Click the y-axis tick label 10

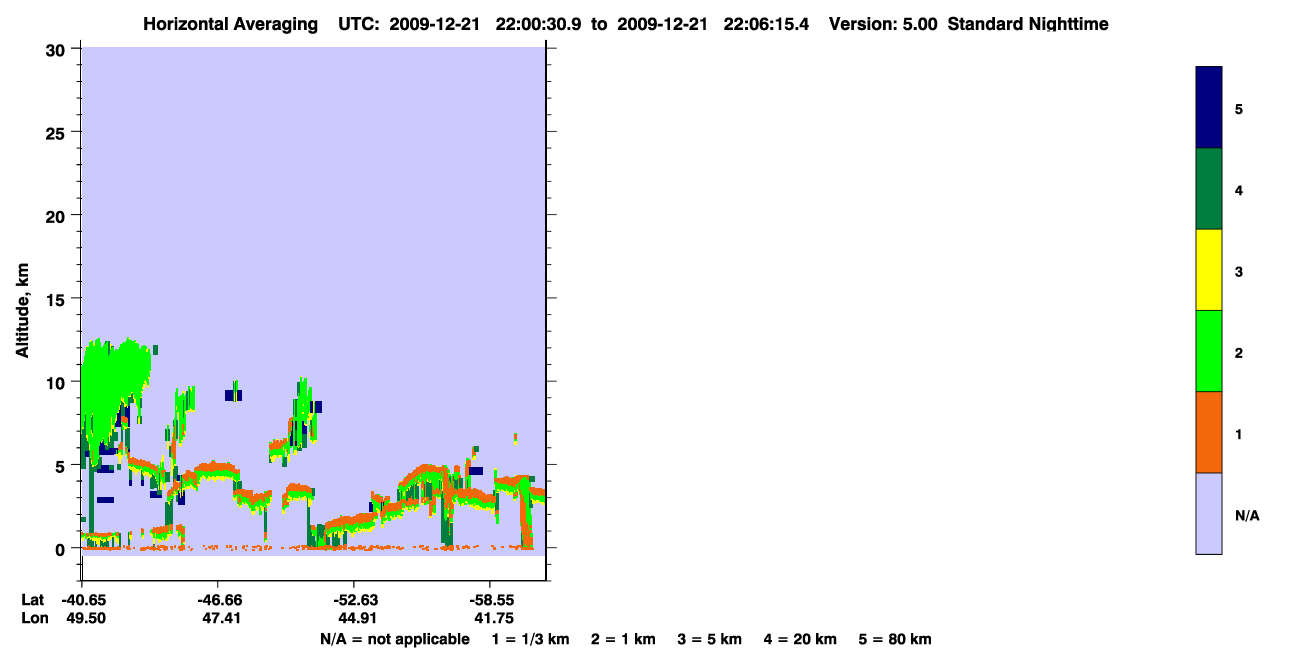tap(57, 382)
